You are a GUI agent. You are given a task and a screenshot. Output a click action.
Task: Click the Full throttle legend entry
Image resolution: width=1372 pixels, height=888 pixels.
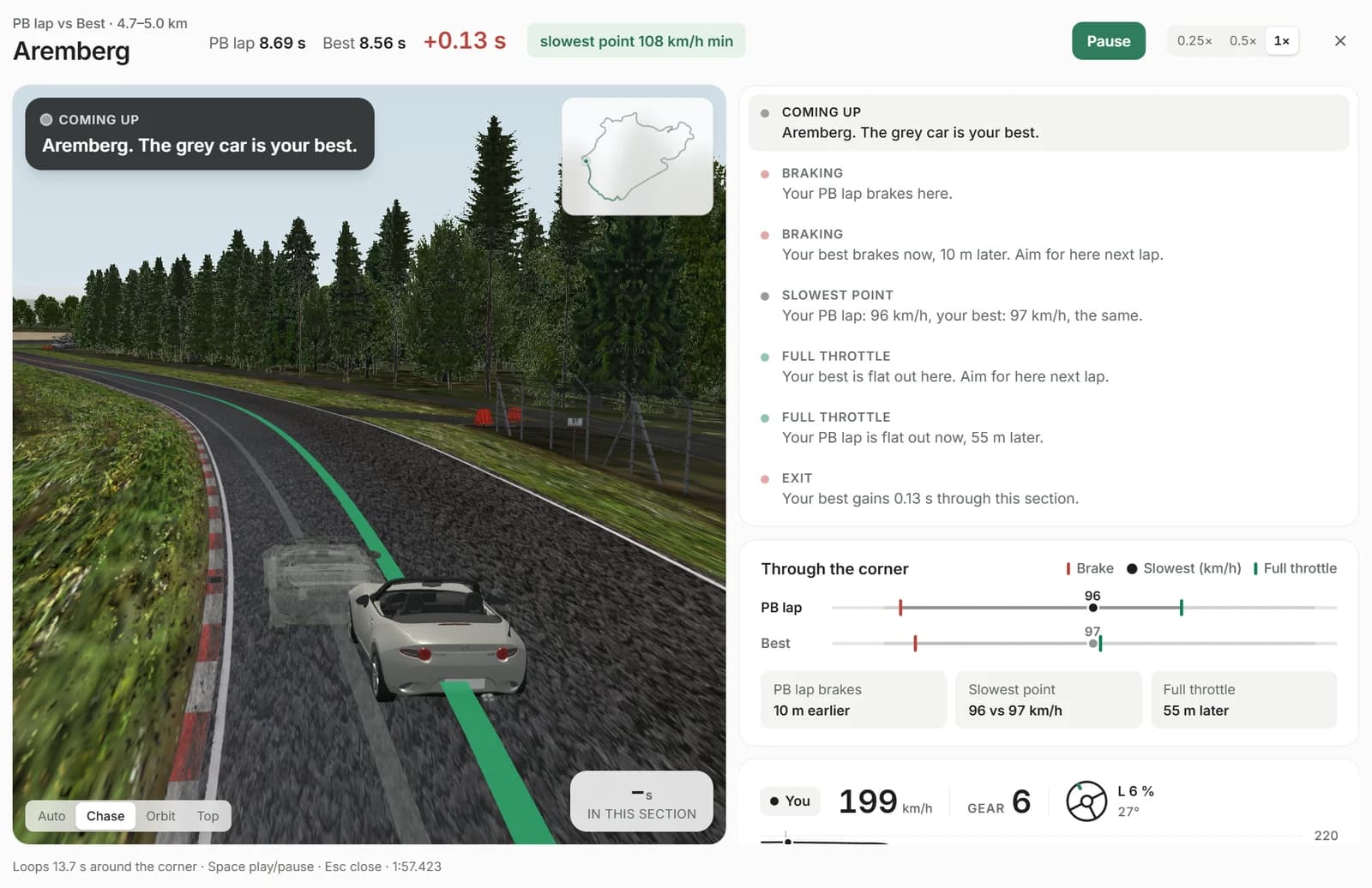pyautogui.click(x=1295, y=568)
